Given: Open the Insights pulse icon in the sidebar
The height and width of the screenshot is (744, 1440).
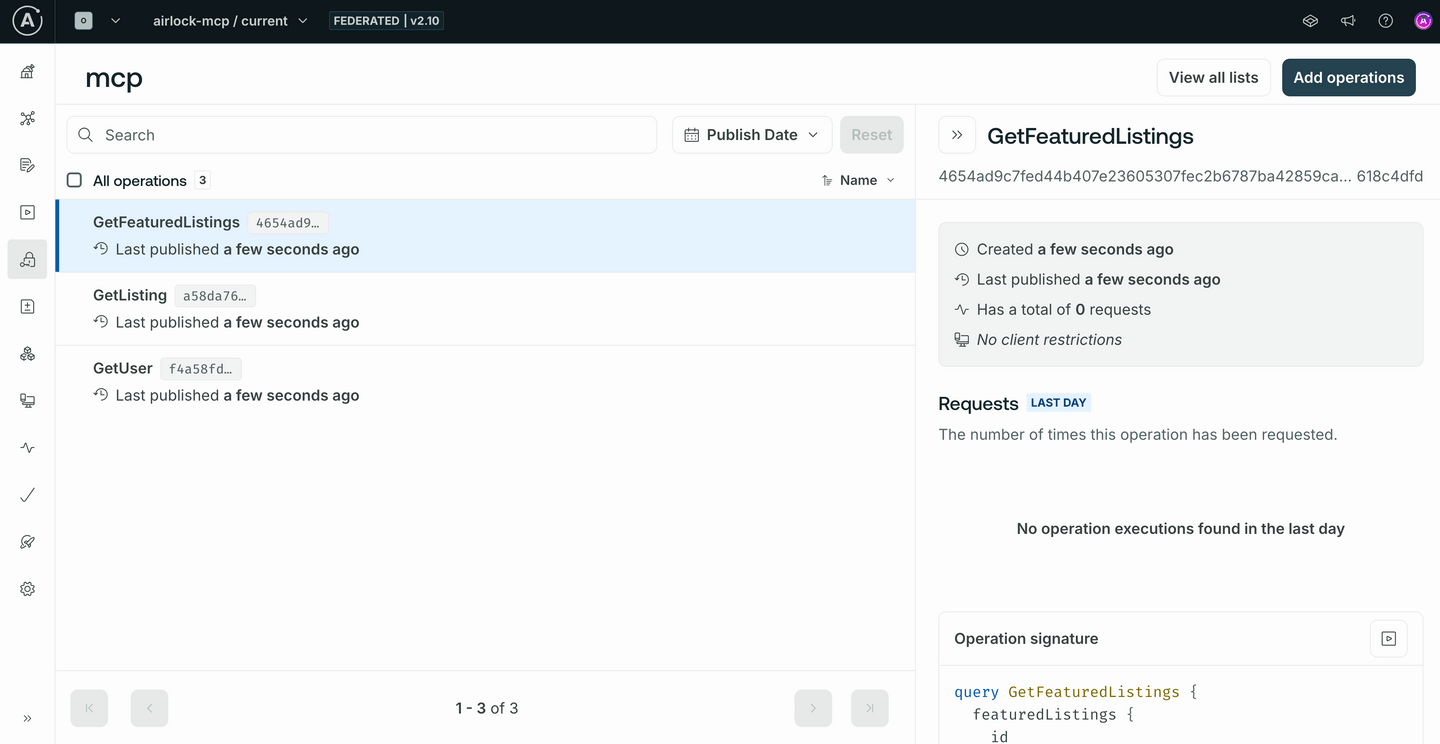Looking at the screenshot, I should click(x=27, y=447).
